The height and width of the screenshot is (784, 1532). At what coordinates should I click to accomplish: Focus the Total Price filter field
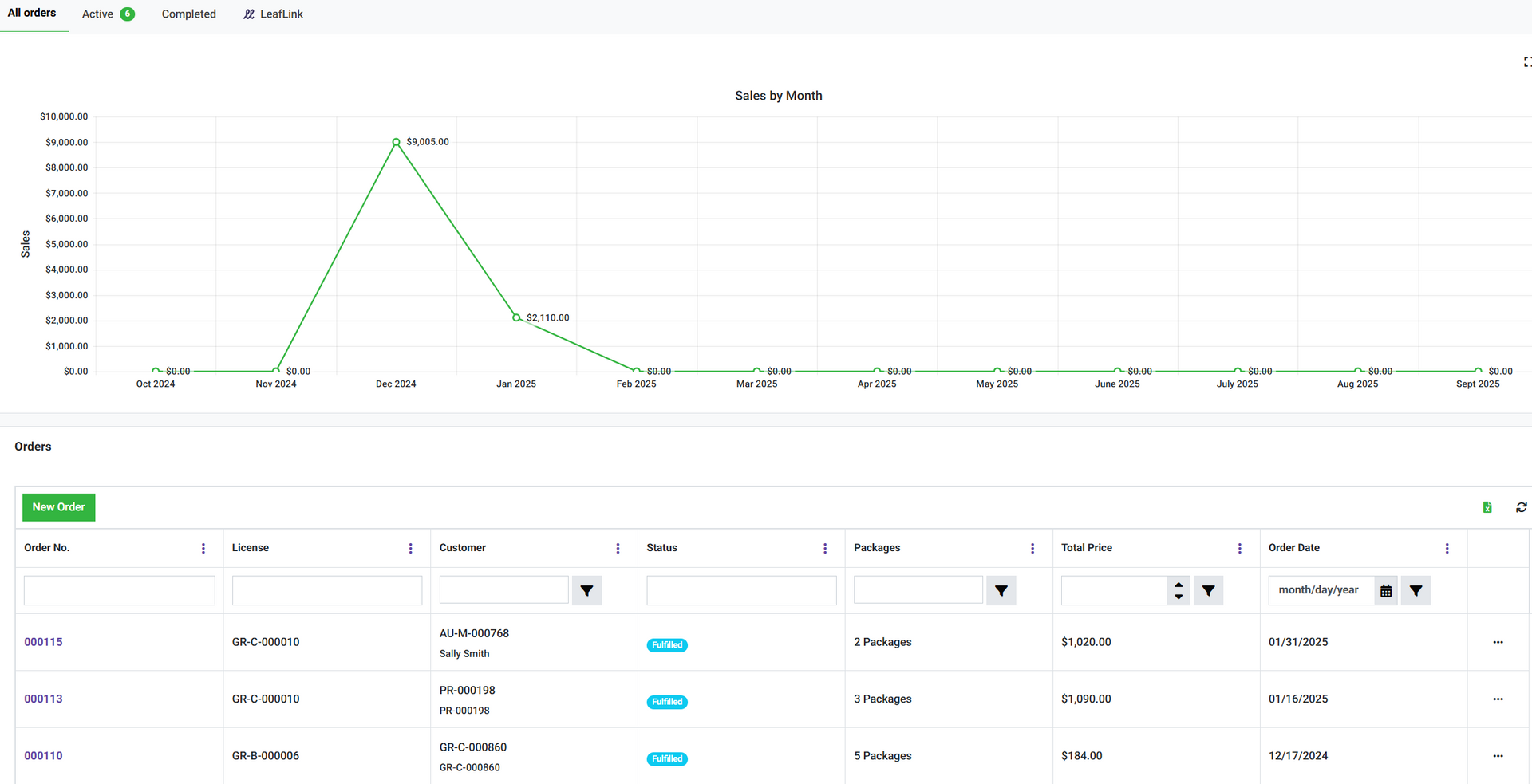(x=1115, y=590)
